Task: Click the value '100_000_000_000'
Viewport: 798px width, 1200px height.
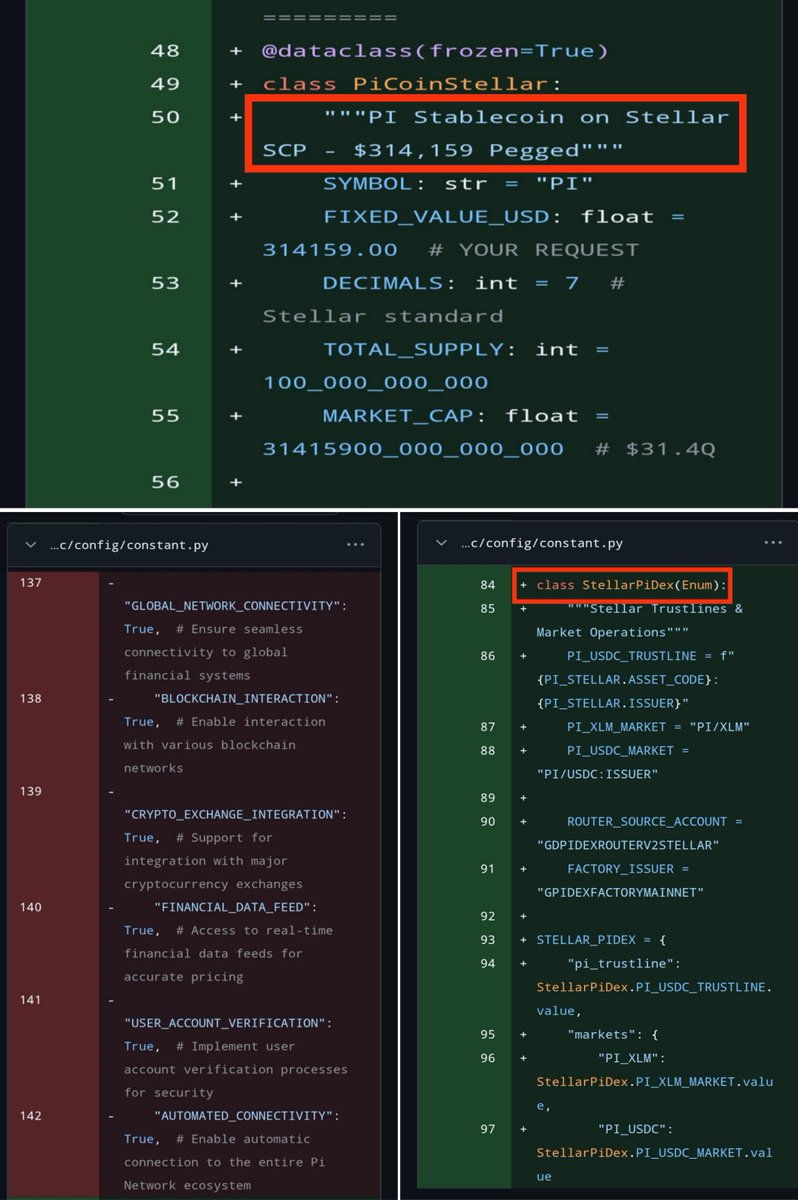Action: click(x=376, y=382)
